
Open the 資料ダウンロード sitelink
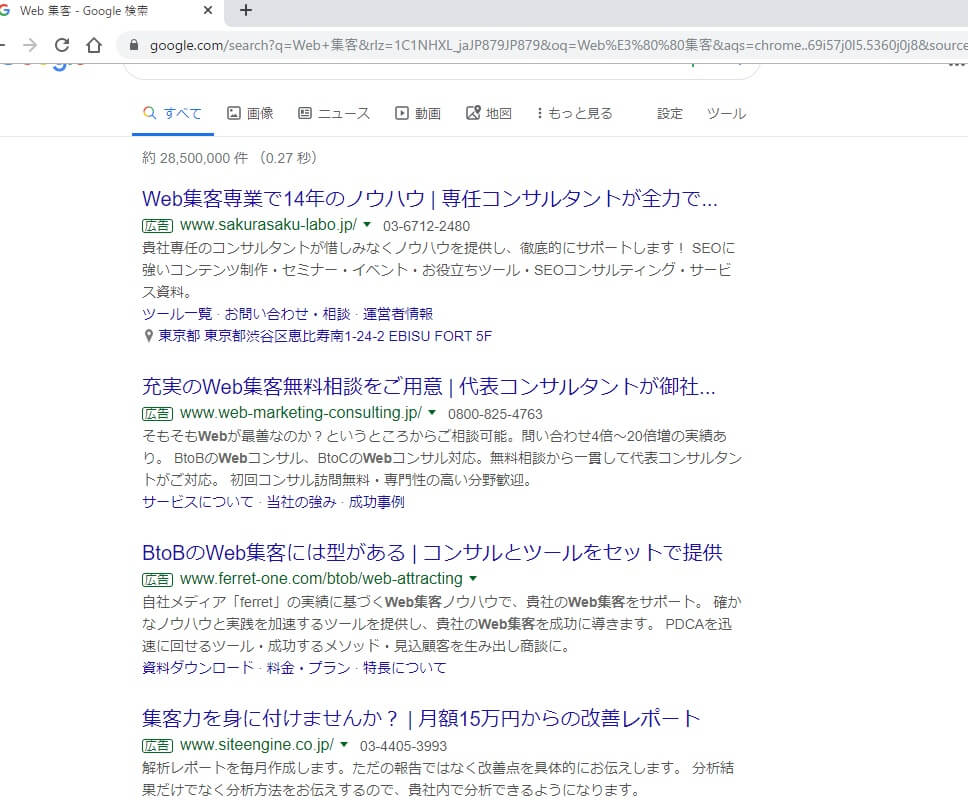click(198, 668)
